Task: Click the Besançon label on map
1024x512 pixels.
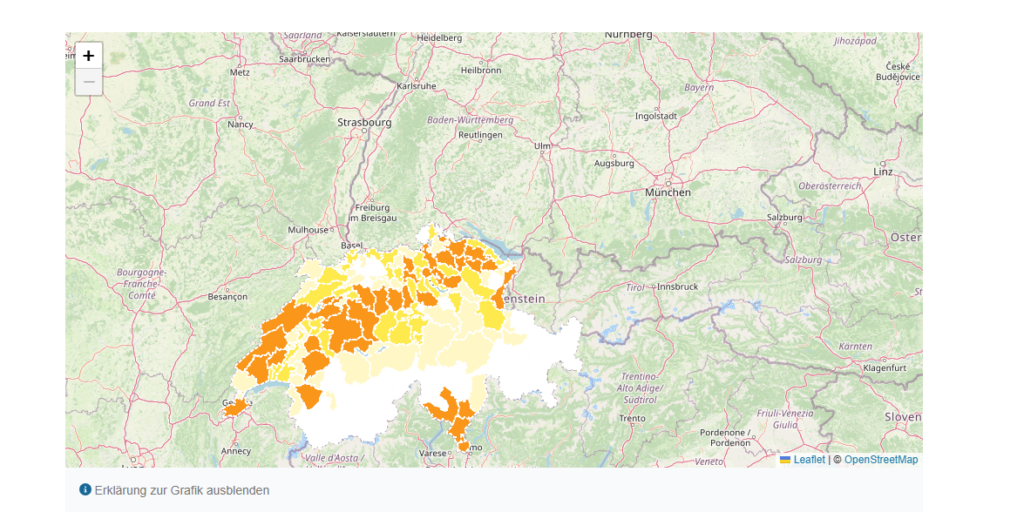Action: (x=226, y=297)
